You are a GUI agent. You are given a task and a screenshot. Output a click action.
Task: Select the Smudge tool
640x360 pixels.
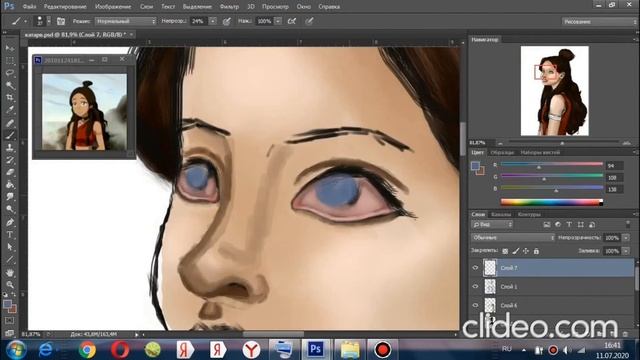[x=10, y=197]
